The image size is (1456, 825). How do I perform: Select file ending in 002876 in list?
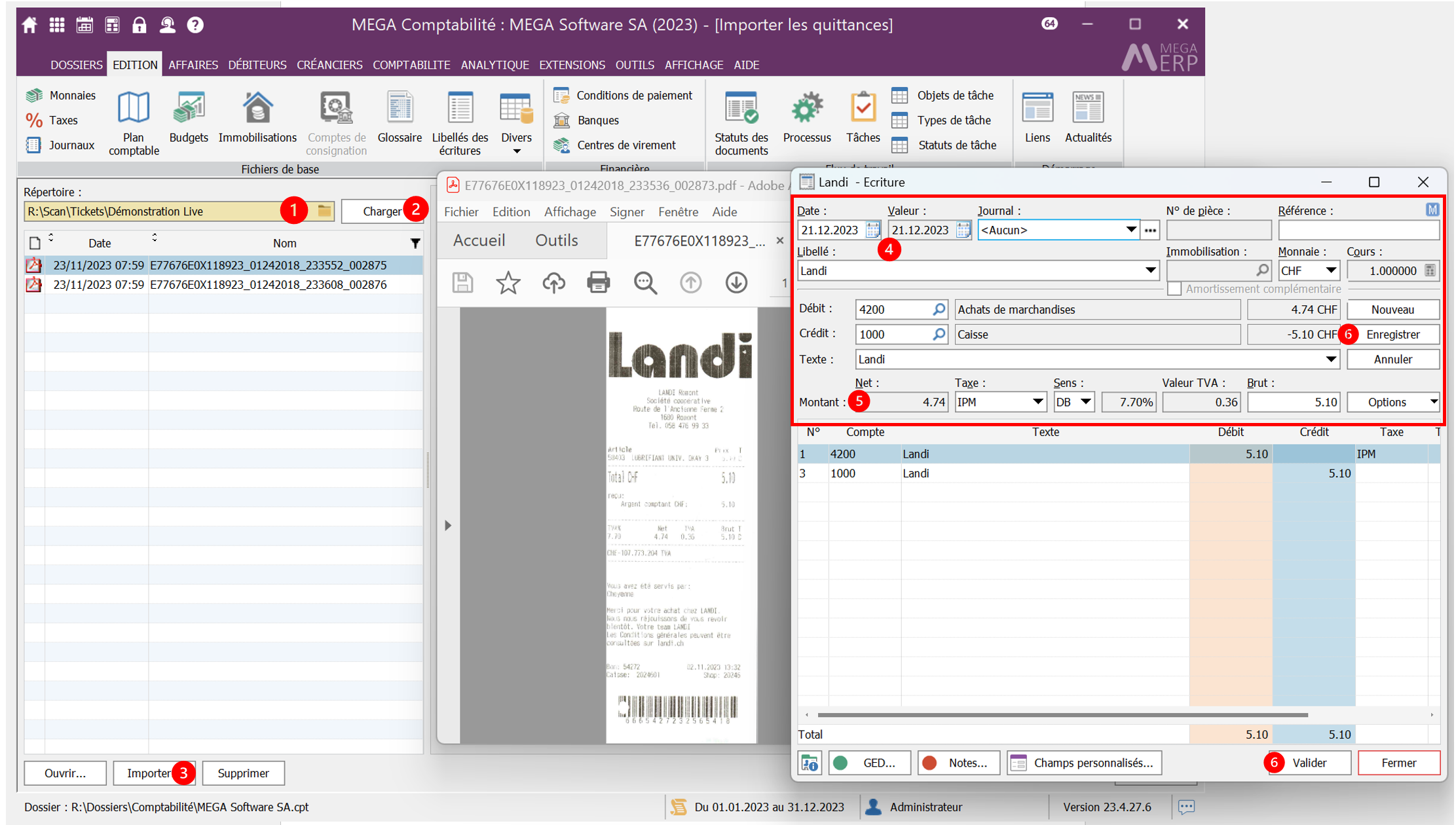tap(268, 285)
